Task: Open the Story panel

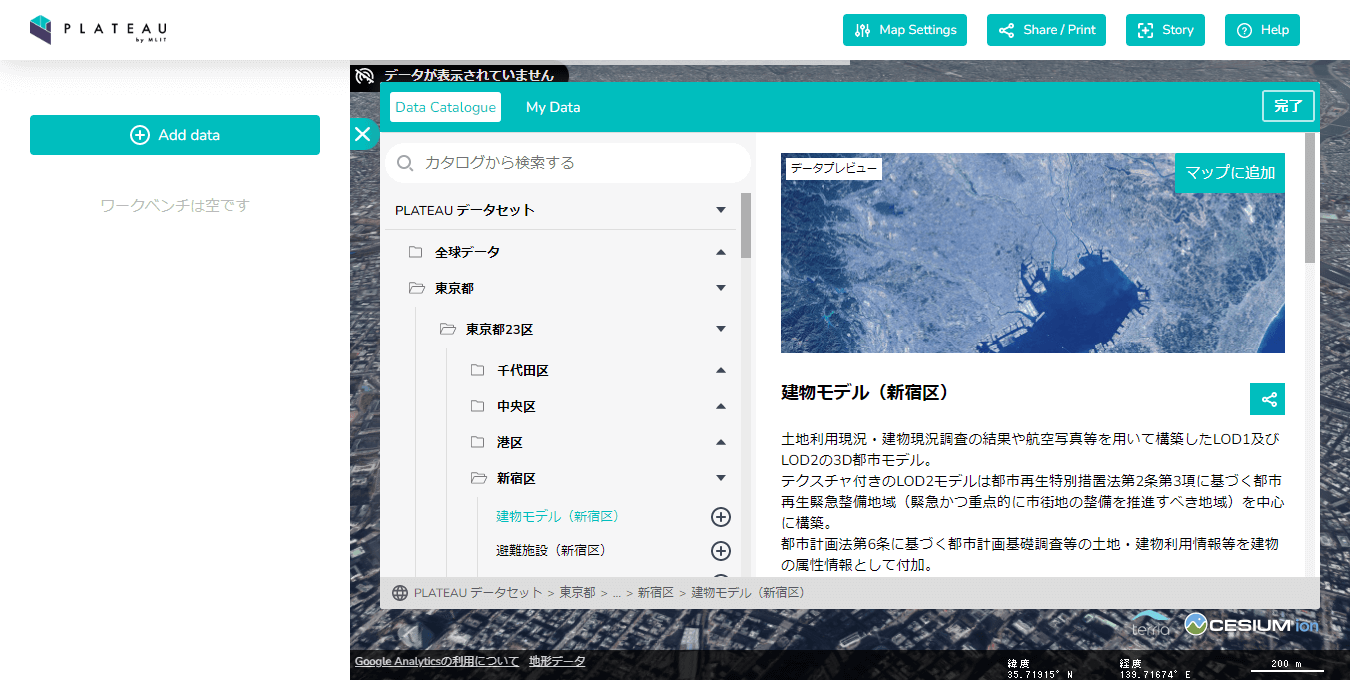Action: [x=1165, y=30]
